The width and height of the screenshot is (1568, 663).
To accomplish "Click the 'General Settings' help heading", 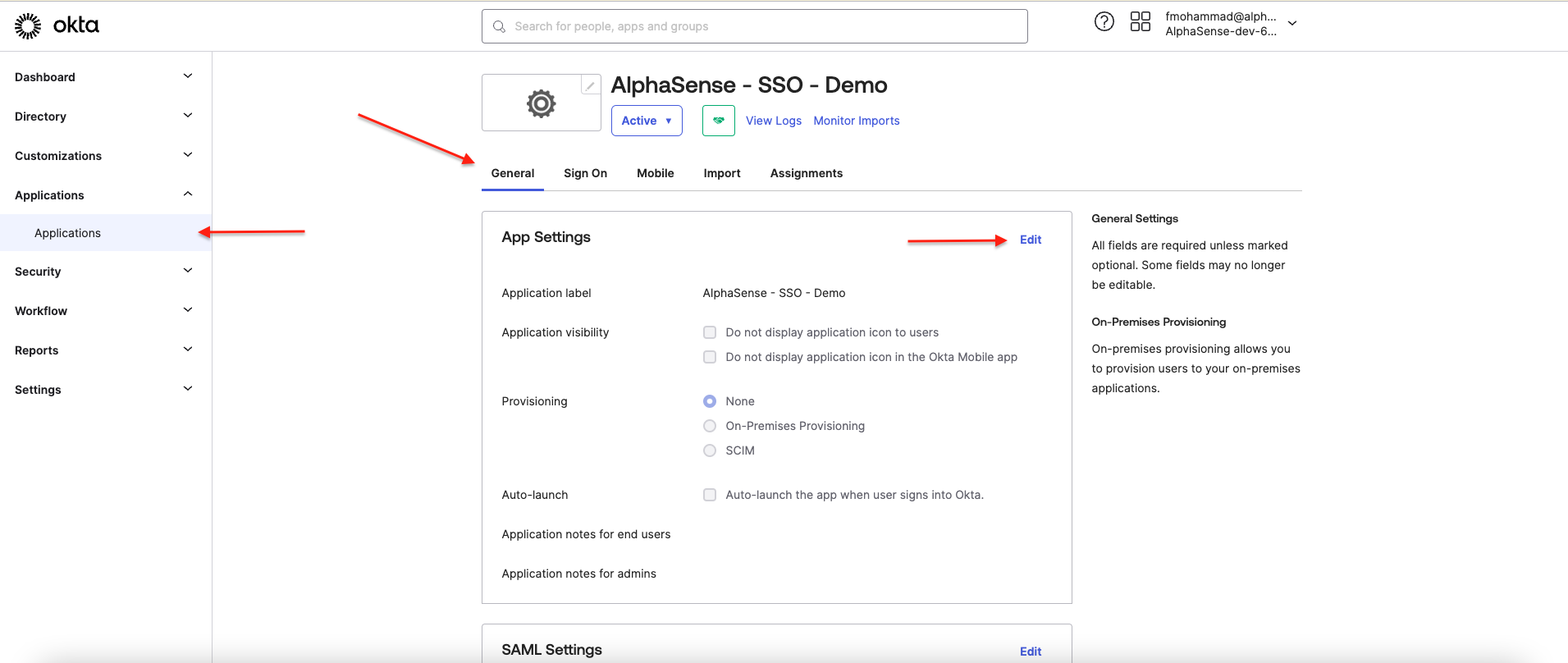I will coord(1135,219).
